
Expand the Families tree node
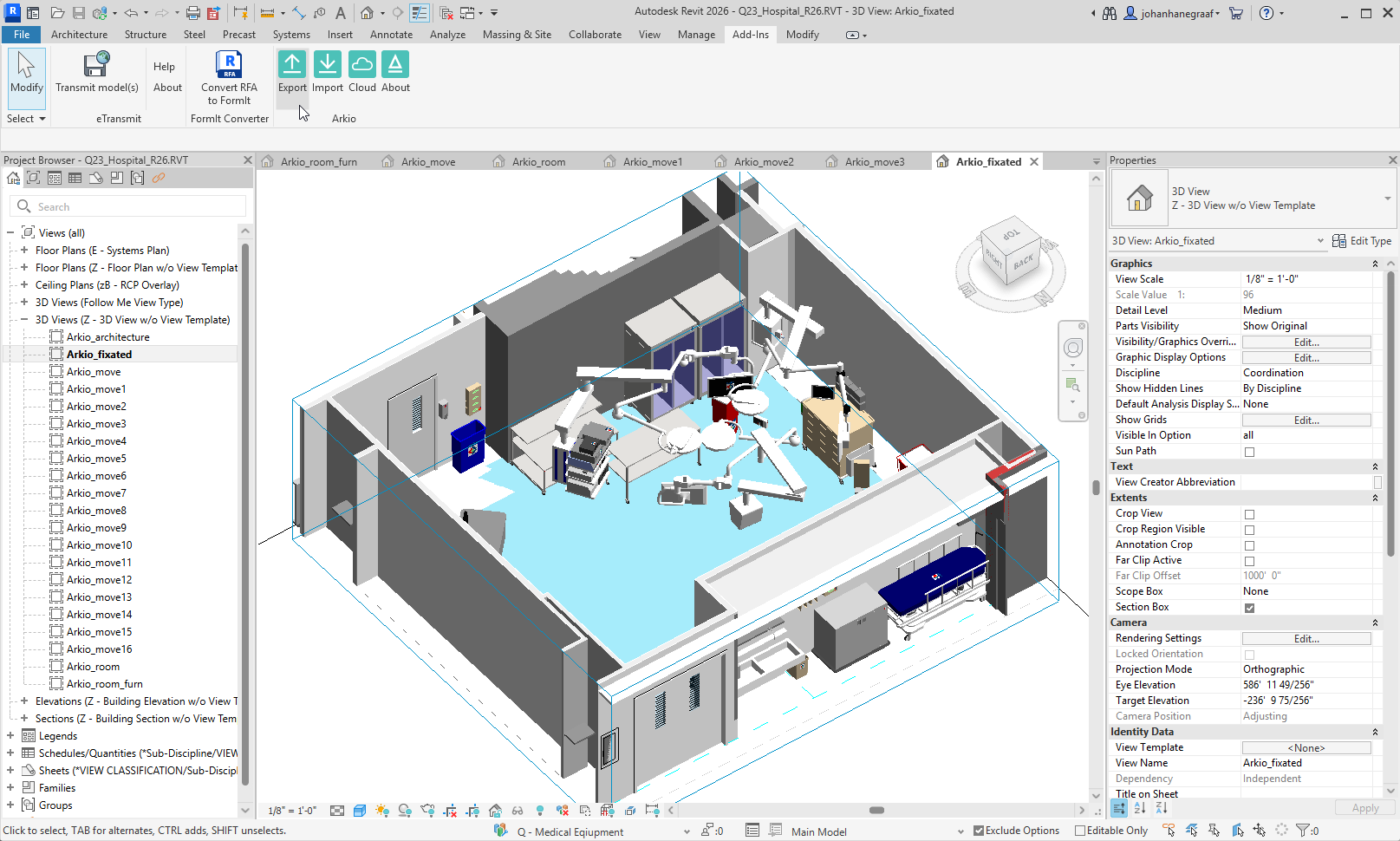[10, 787]
